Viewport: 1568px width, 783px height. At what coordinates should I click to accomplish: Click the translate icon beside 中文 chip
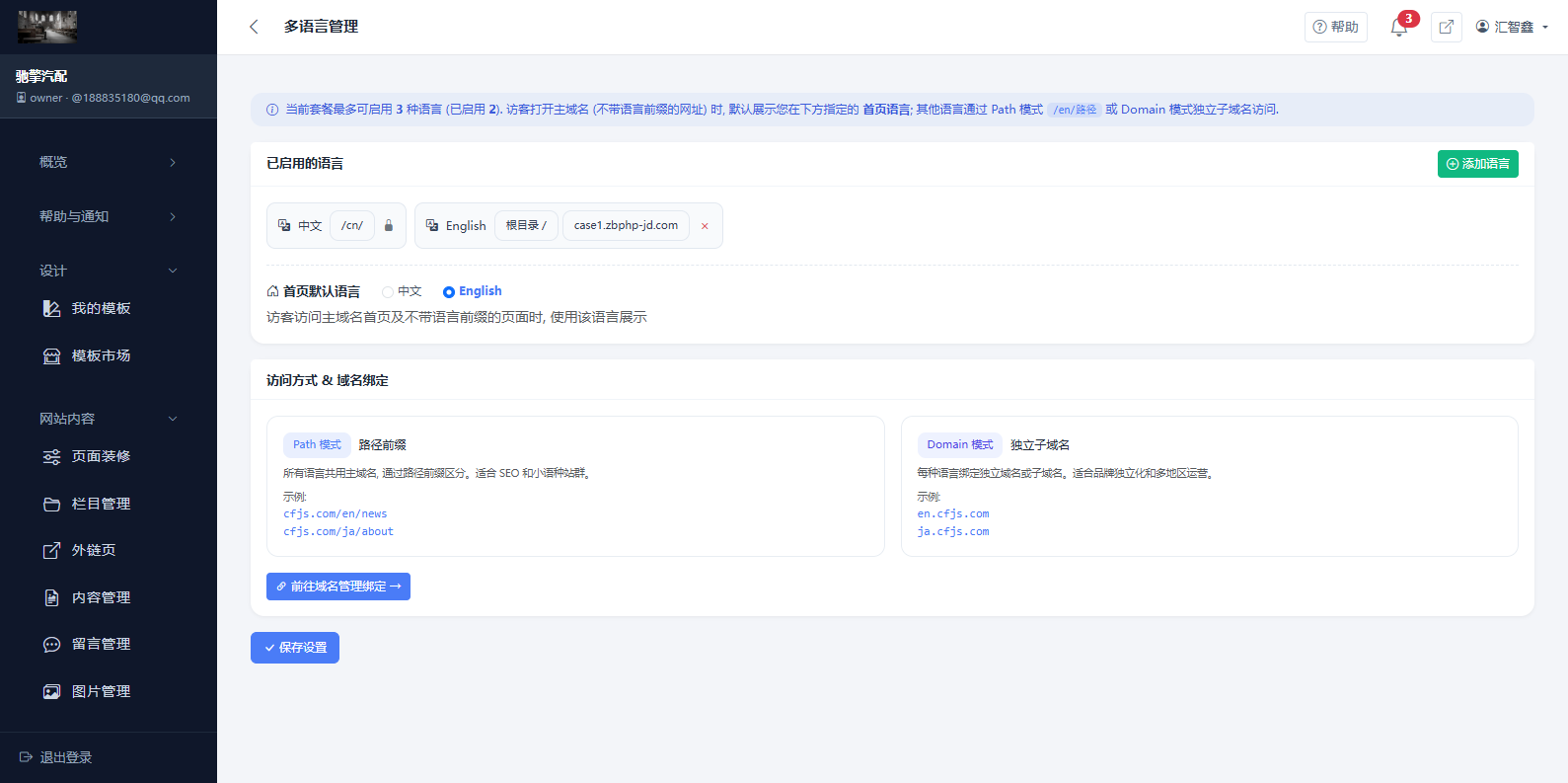(284, 225)
